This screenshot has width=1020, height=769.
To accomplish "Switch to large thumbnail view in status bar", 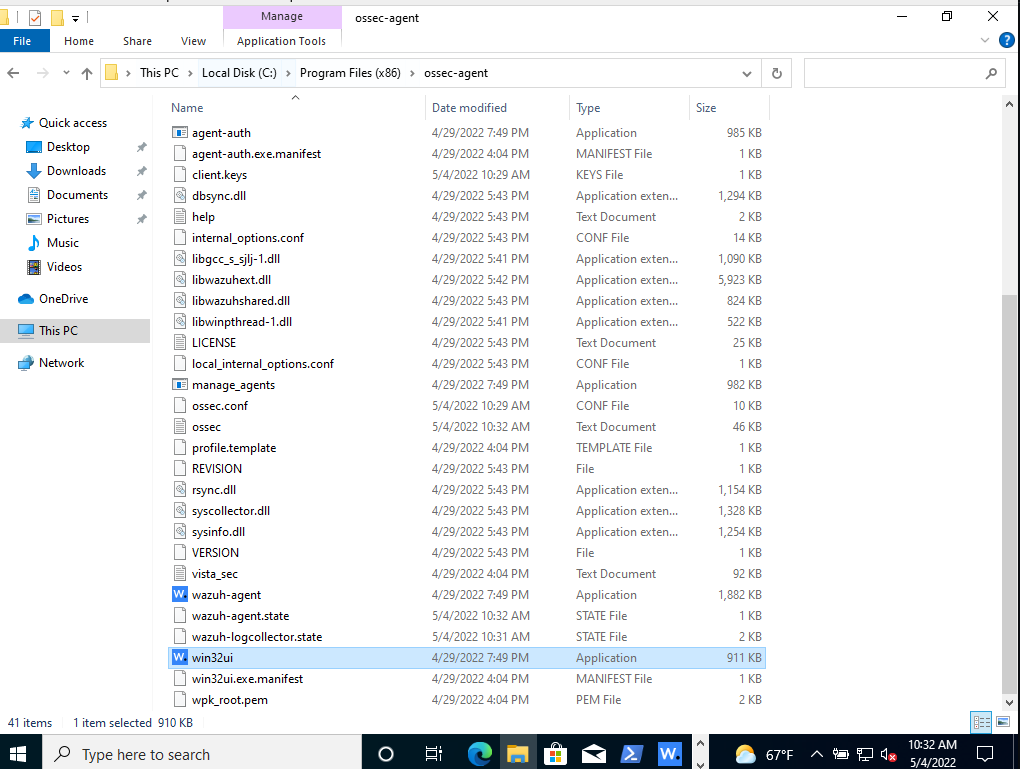I will coord(1003,722).
